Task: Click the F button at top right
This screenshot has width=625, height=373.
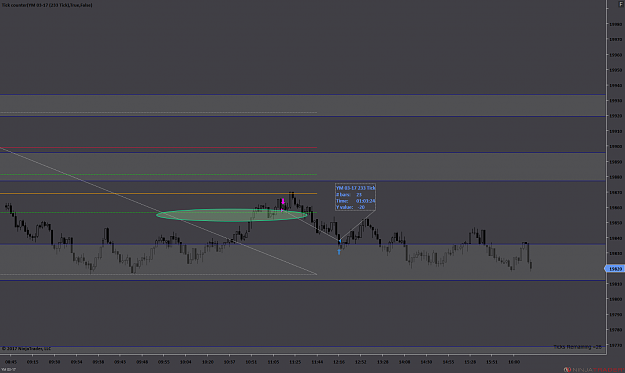Action: tap(621, 4)
